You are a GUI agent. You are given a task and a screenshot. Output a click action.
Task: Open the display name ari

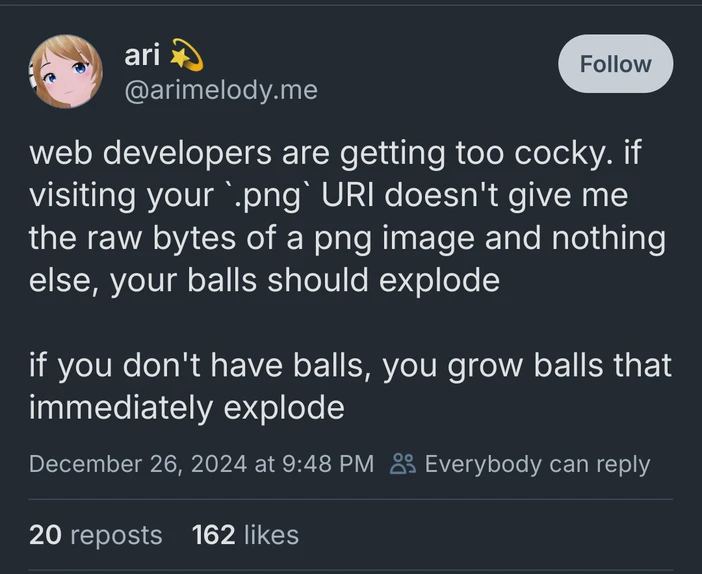141,56
